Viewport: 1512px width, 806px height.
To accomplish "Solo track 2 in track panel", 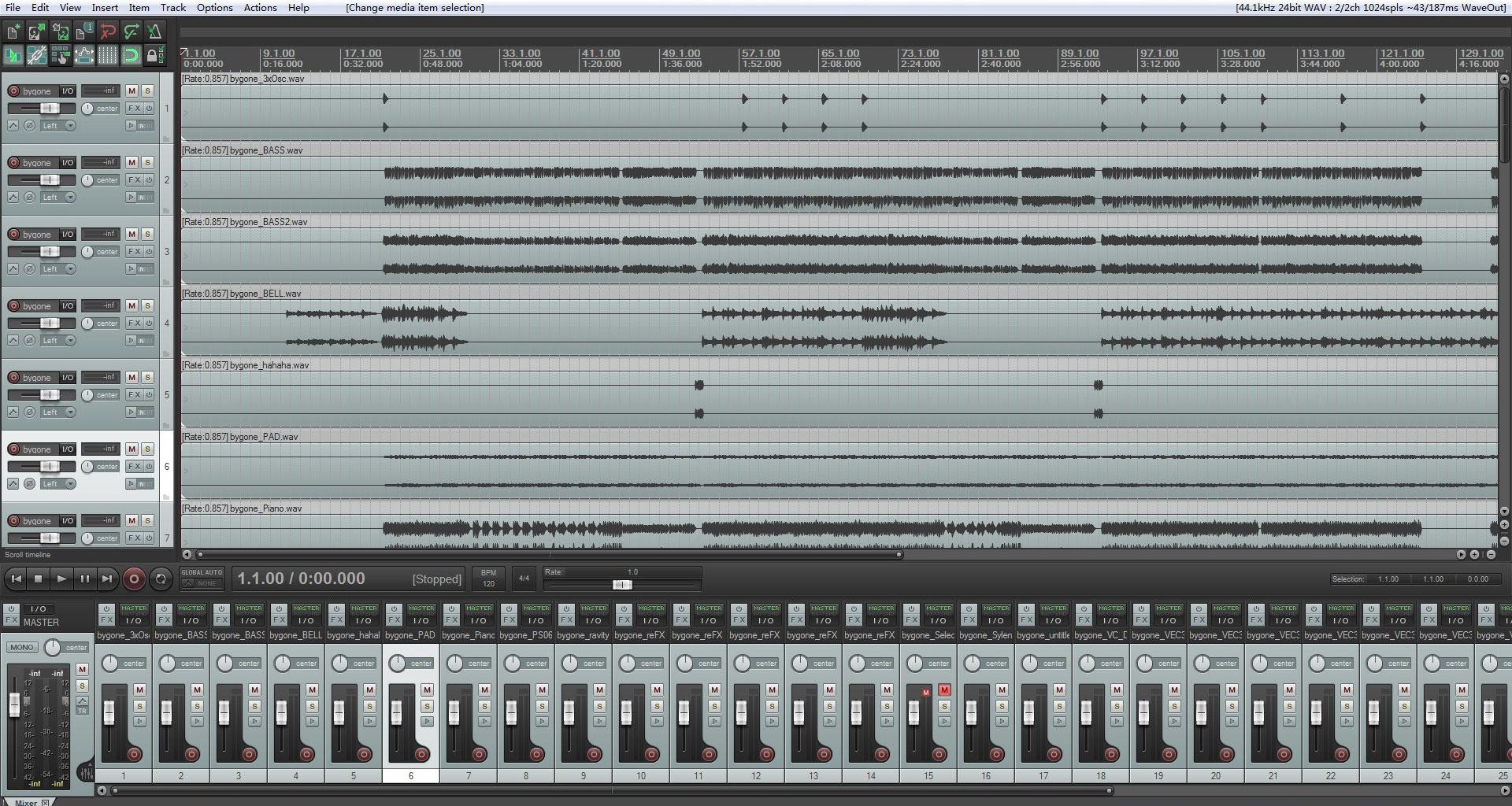I will pos(147,163).
